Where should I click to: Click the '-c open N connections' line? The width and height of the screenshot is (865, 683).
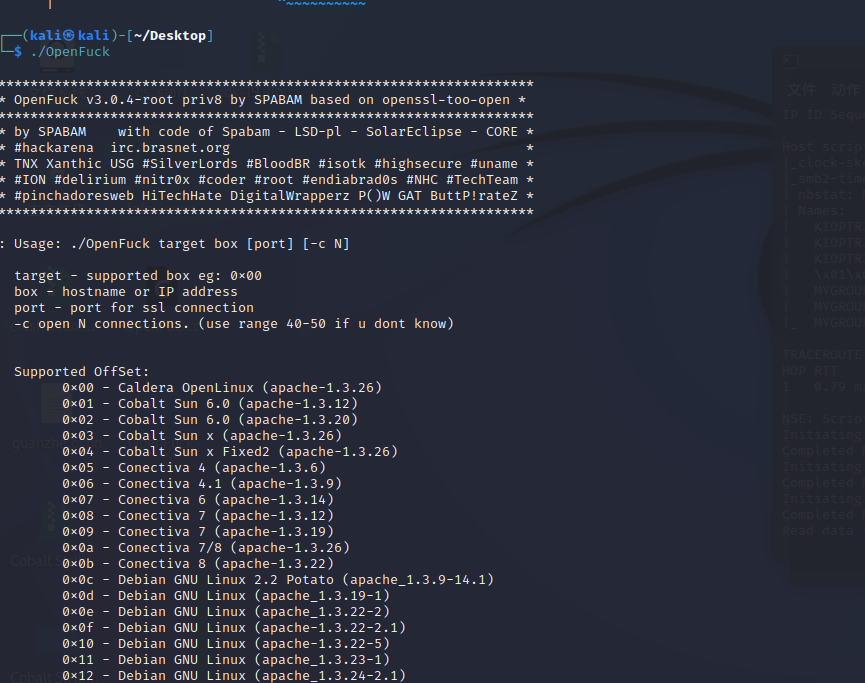pyautogui.click(x=234, y=324)
